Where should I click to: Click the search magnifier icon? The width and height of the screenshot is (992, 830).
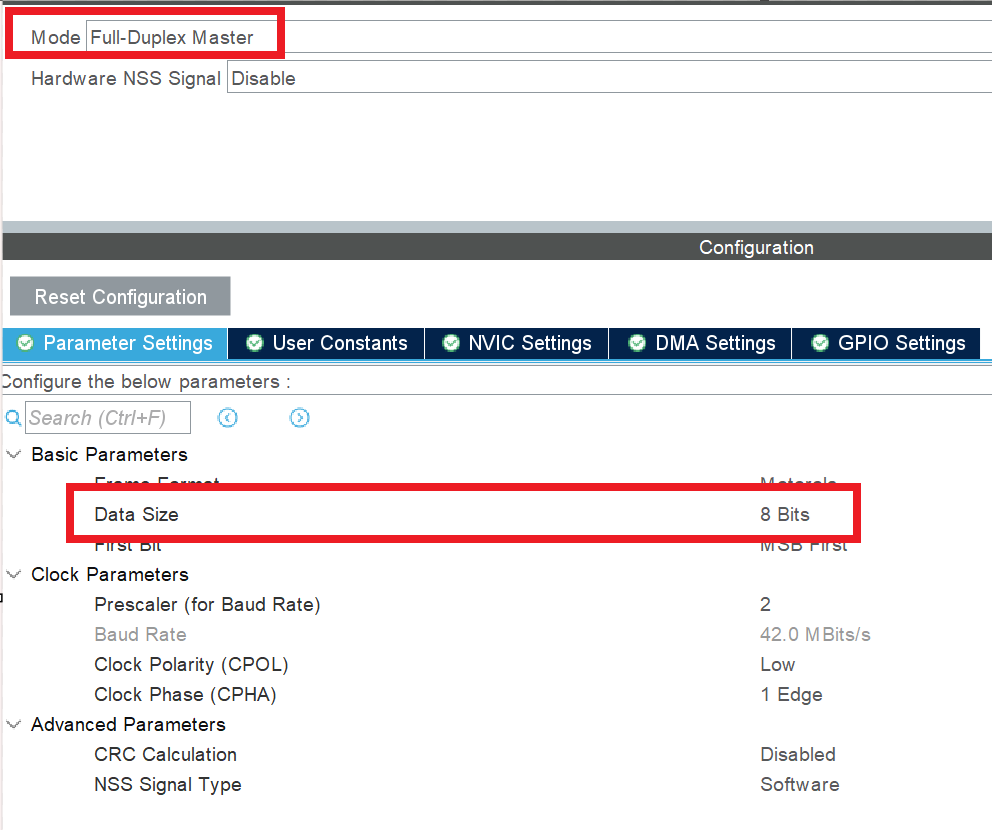pyautogui.click(x=12, y=417)
